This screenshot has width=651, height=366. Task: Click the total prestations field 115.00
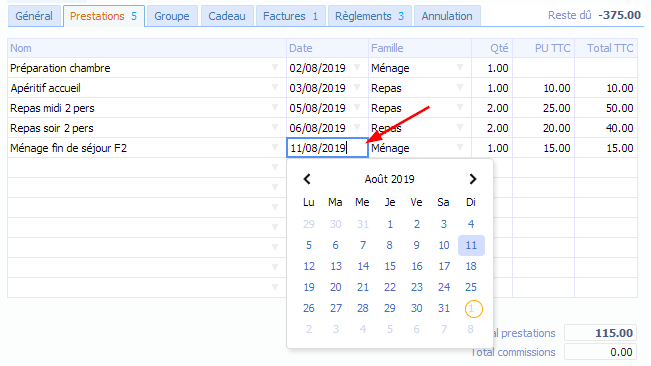[600, 333]
